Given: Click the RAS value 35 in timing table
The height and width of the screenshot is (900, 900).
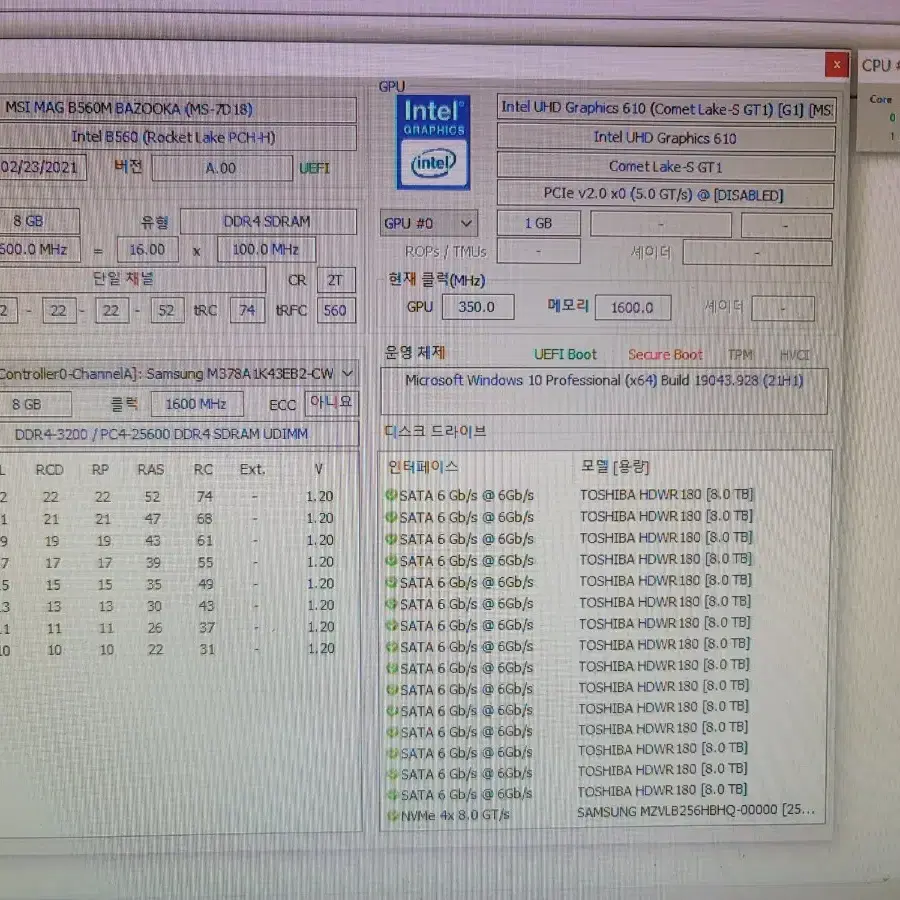Looking at the screenshot, I should [154, 584].
